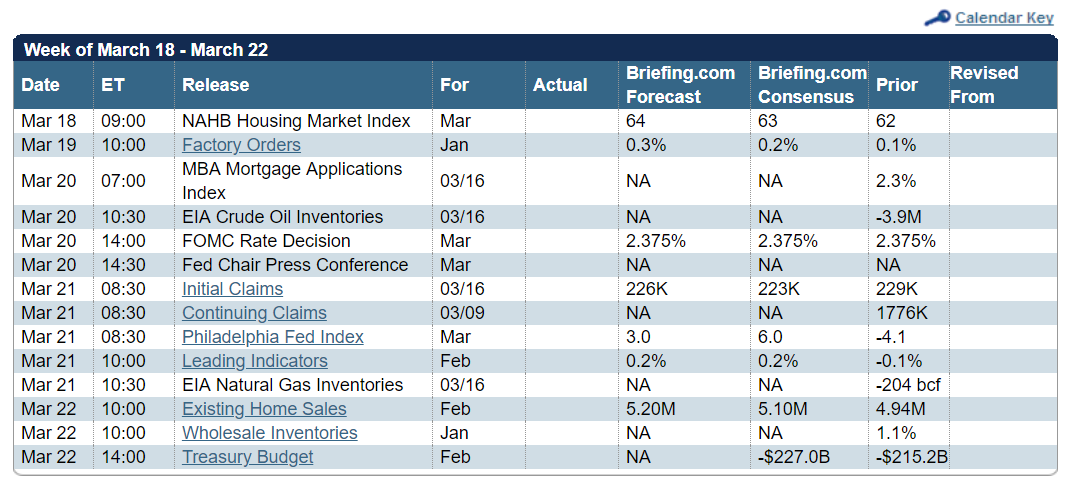Open the Calendar Key link
The width and height of the screenshot is (1074, 494).
[x=1004, y=18]
